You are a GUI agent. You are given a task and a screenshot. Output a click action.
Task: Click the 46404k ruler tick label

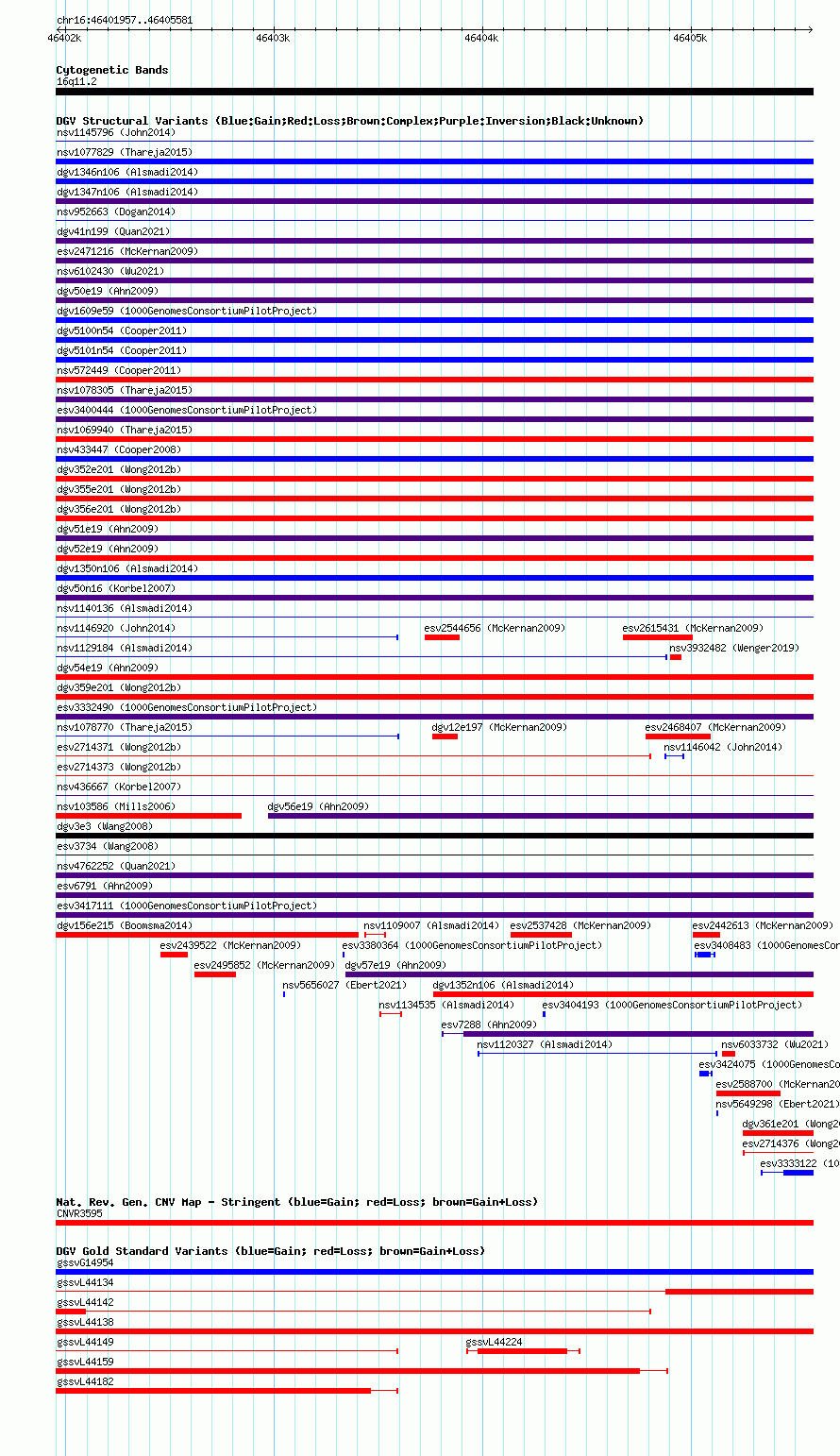(x=481, y=38)
